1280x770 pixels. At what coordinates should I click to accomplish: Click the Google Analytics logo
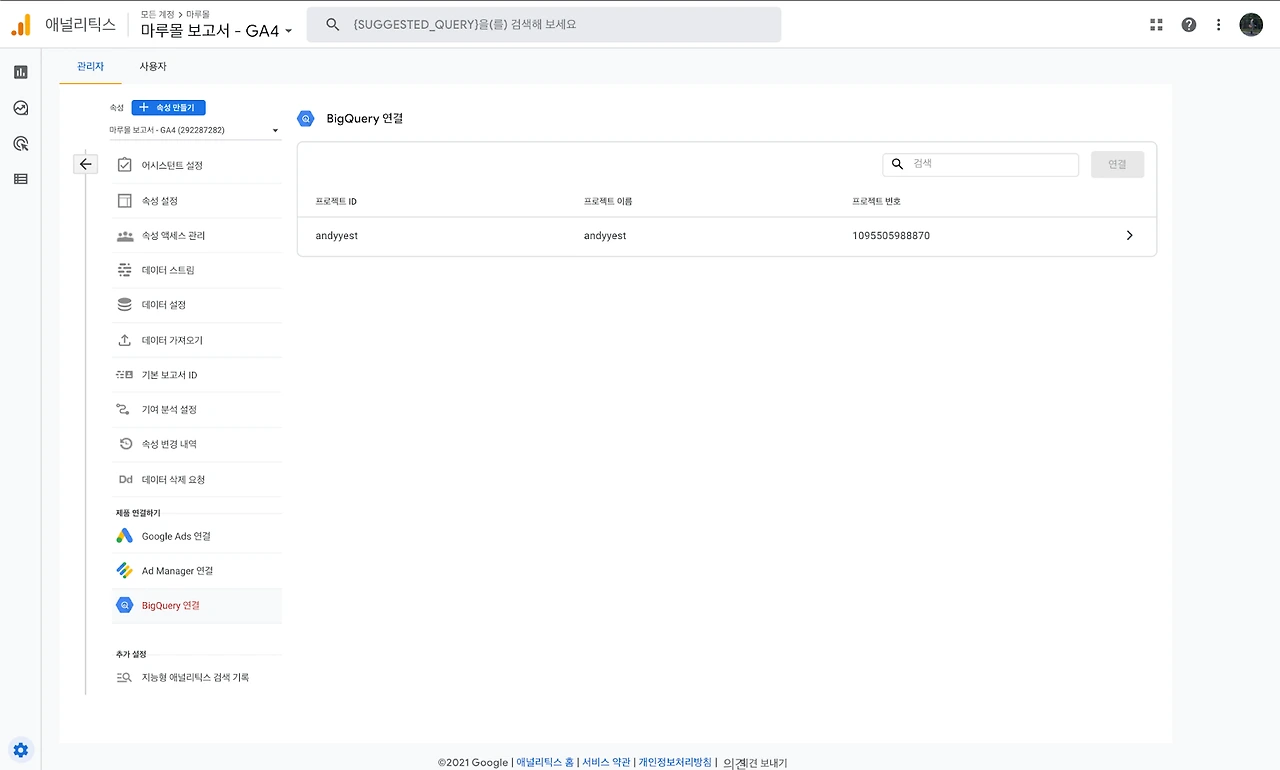tap(21, 25)
